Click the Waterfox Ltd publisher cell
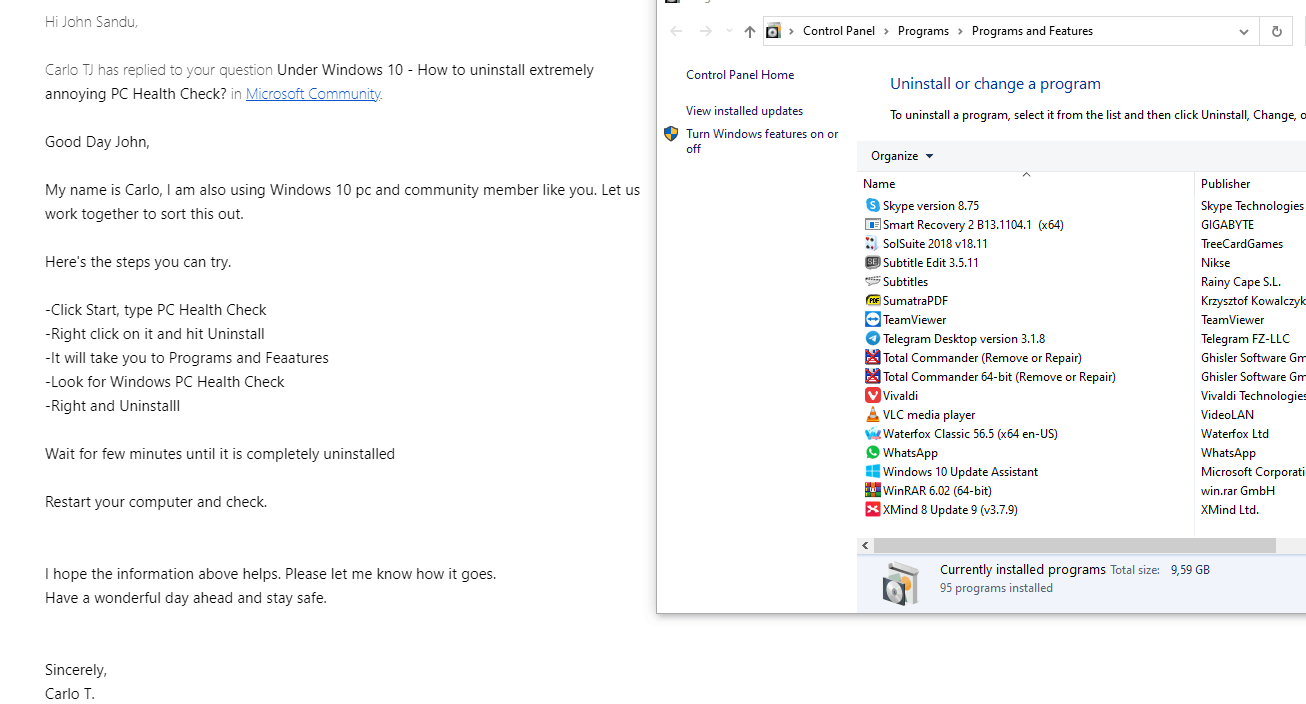The height and width of the screenshot is (704, 1306). [1235, 433]
